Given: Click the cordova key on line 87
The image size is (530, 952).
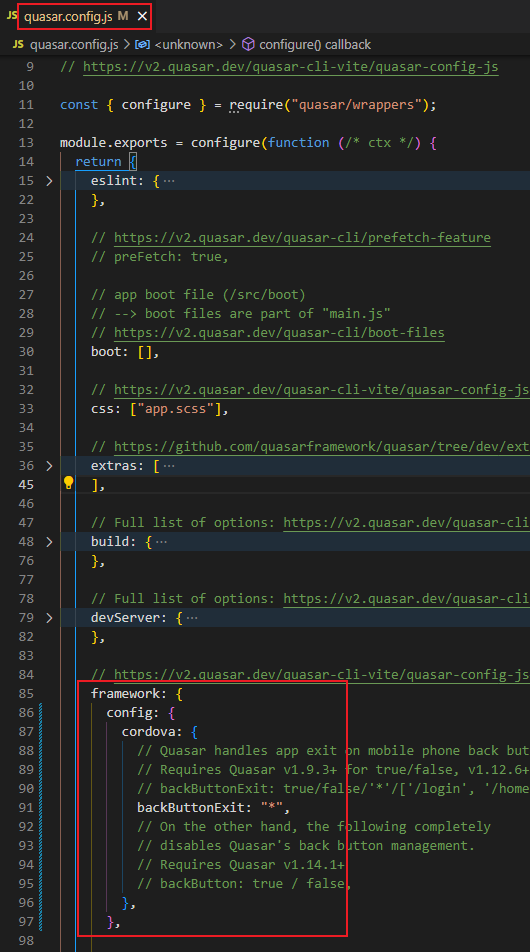Looking at the screenshot, I should 148,731.
